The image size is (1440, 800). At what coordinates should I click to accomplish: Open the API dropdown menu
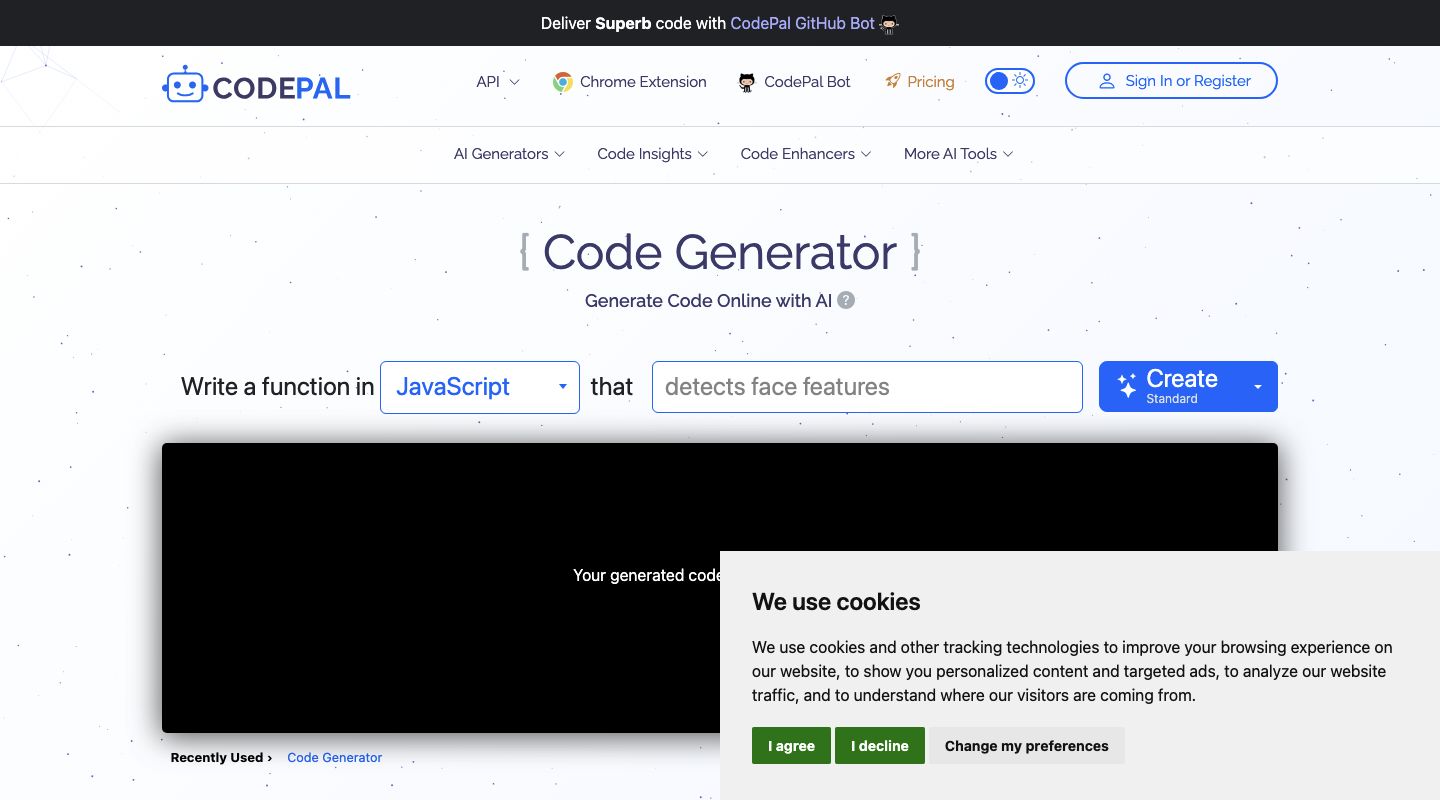point(498,82)
